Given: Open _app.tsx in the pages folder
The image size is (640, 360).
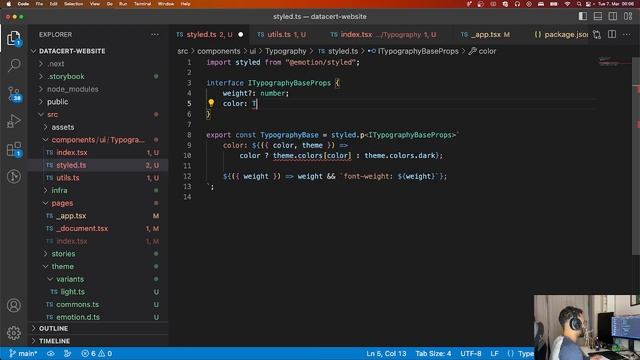Looking at the screenshot, I should coord(71,216).
